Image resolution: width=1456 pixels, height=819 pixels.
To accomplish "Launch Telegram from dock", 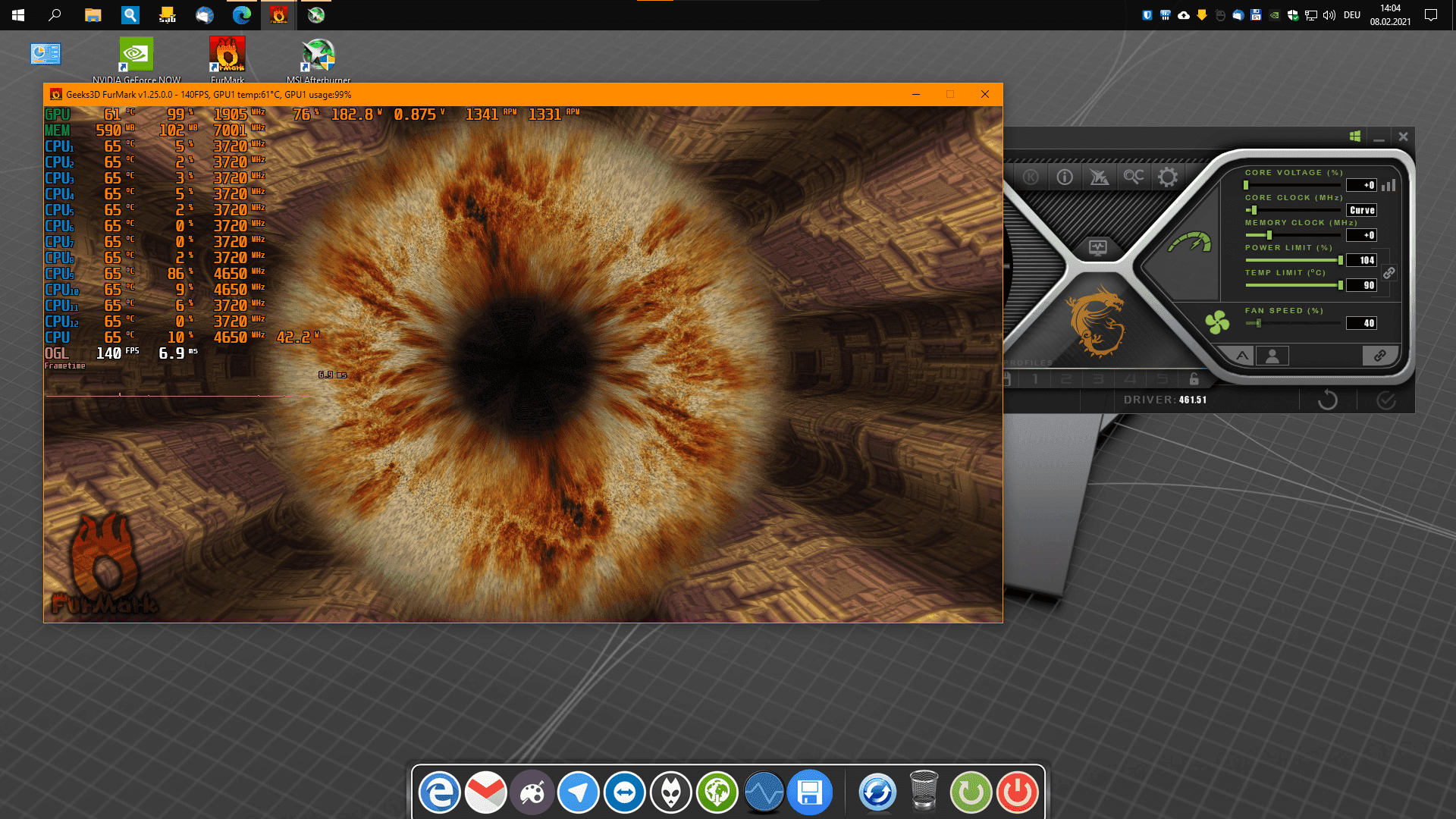I will [x=578, y=792].
